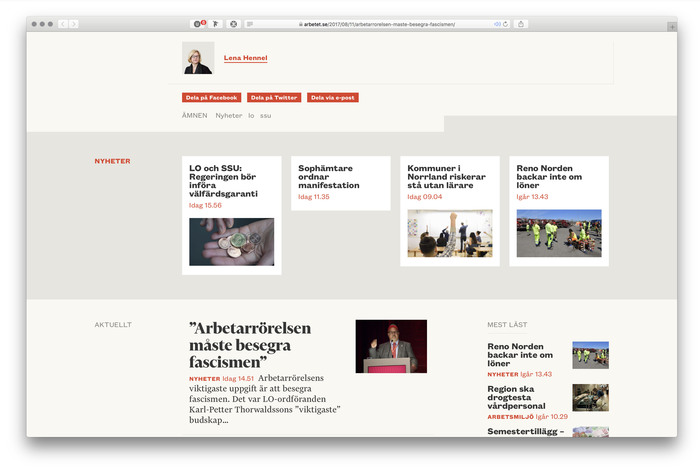
Task: Share via Dela på Twitter button
Action: click(x=274, y=98)
